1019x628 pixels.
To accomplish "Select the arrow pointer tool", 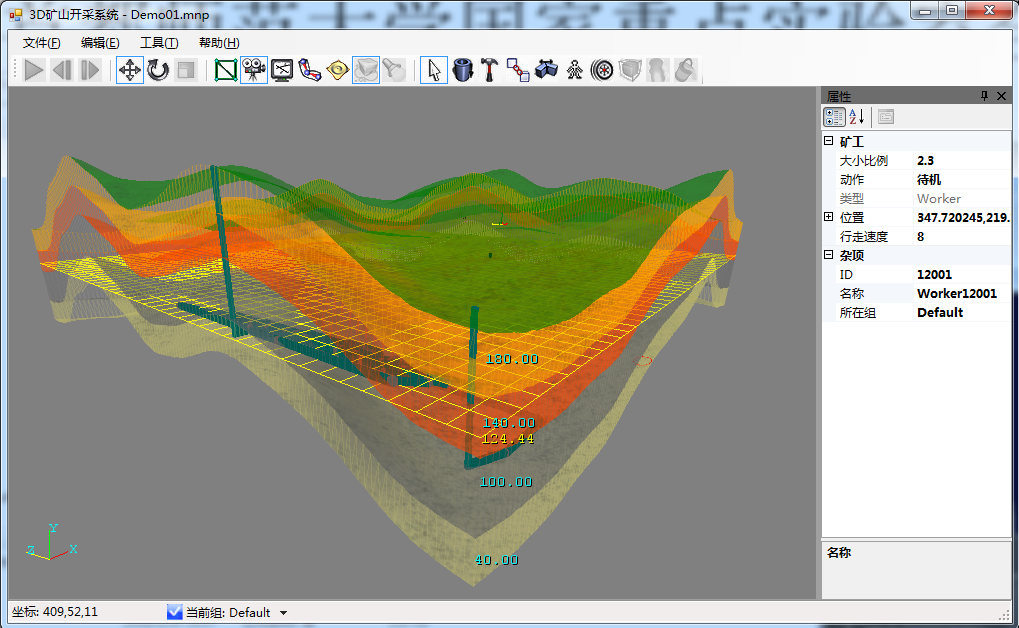I will pyautogui.click(x=434, y=70).
